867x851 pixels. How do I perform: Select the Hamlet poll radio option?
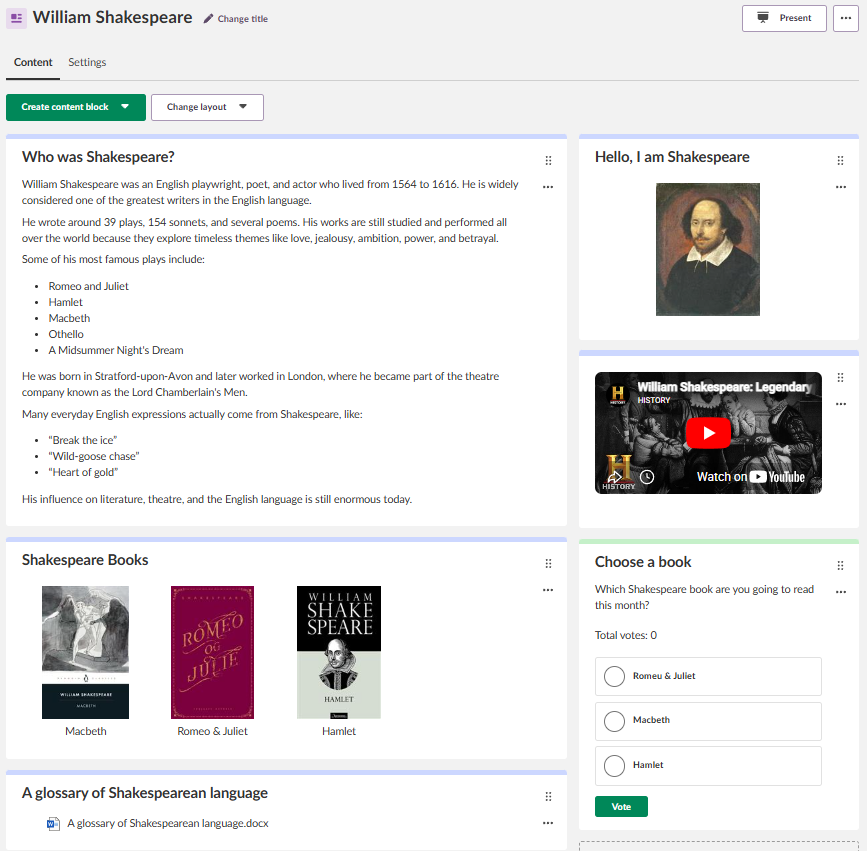tap(614, 766)
